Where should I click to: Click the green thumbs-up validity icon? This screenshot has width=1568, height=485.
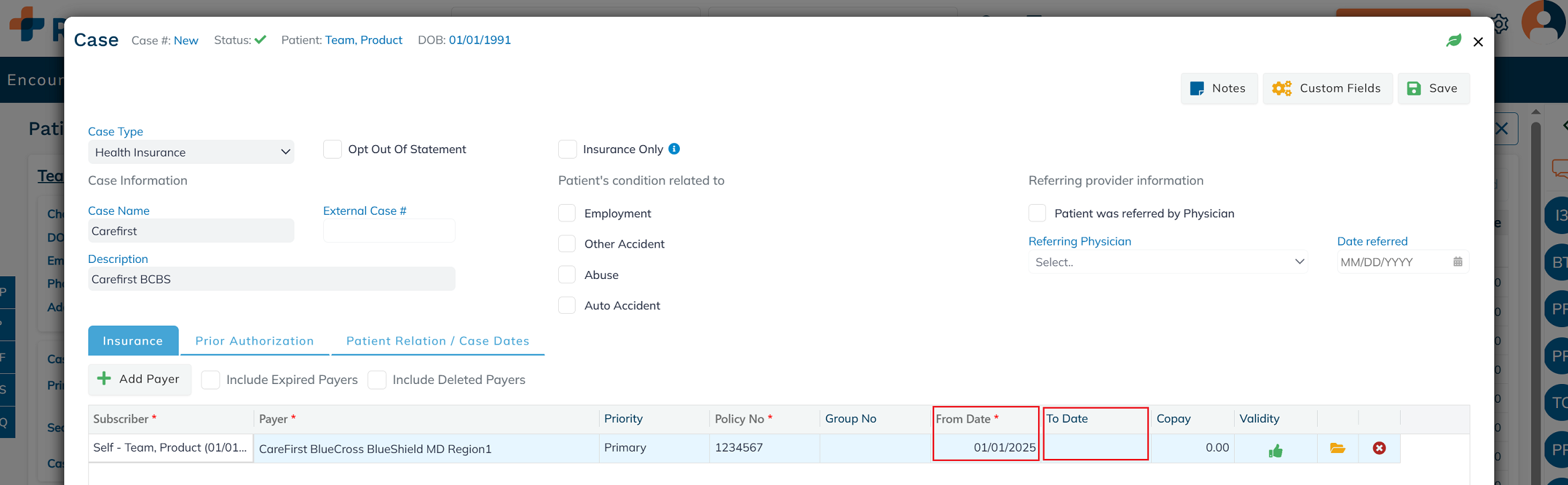1276,450
